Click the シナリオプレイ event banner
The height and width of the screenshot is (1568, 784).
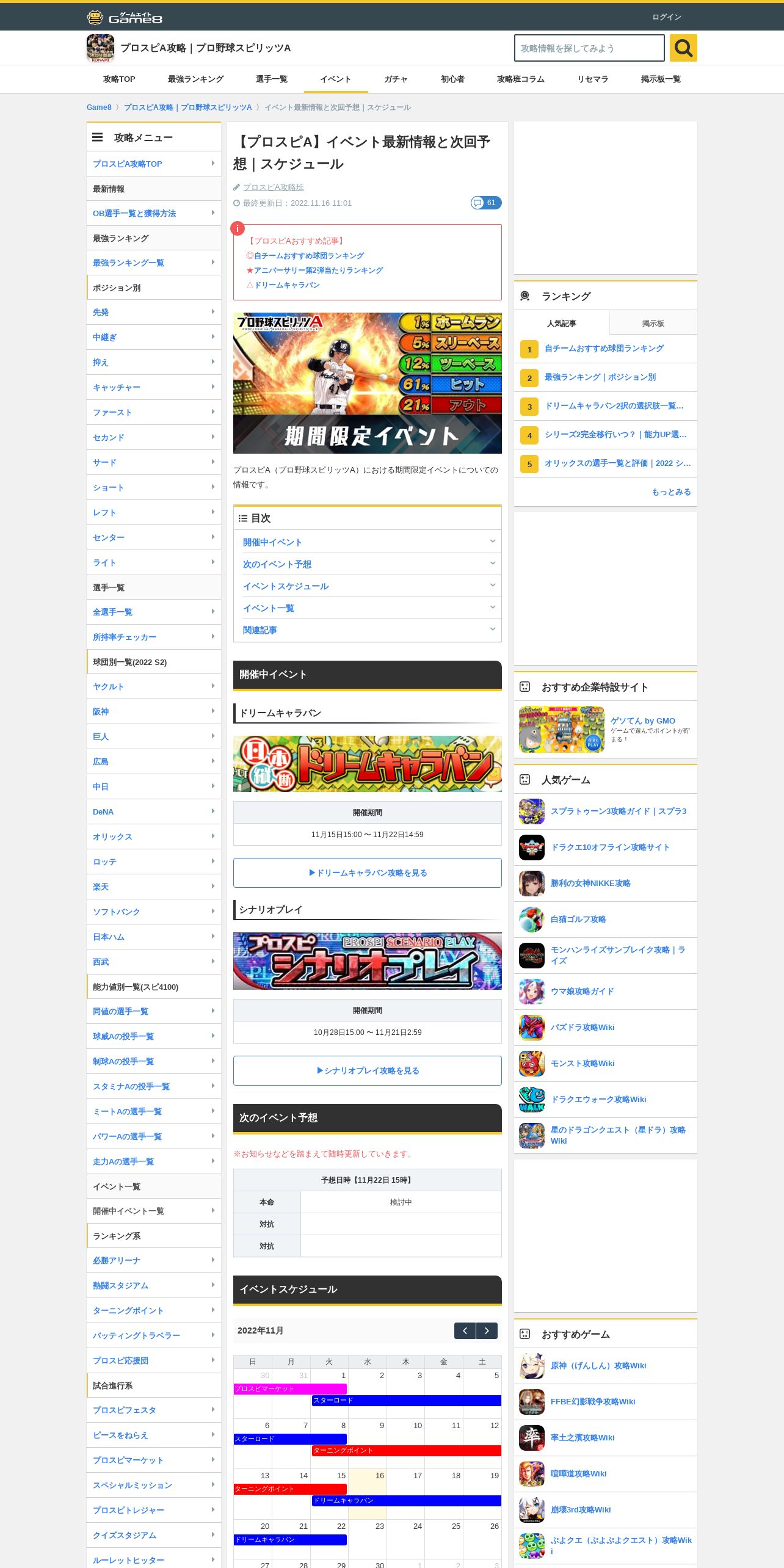coord(368,961)
